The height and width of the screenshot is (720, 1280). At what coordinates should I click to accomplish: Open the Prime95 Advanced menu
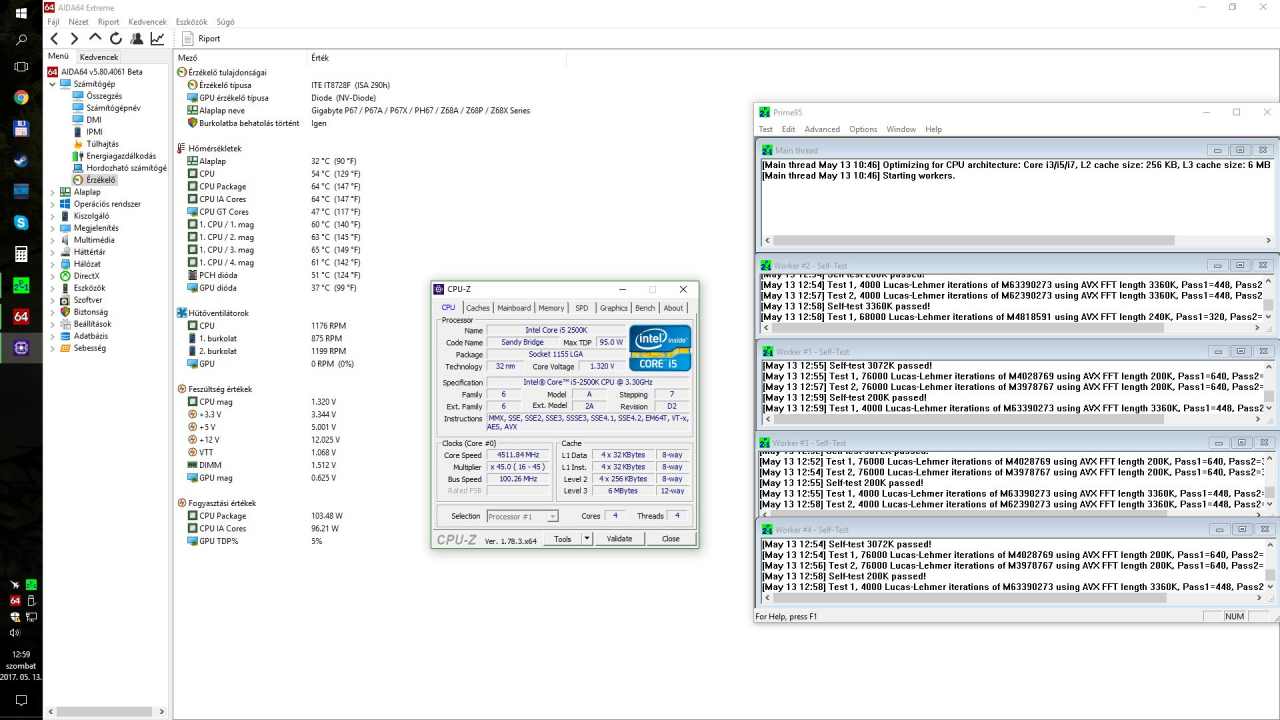822,129
